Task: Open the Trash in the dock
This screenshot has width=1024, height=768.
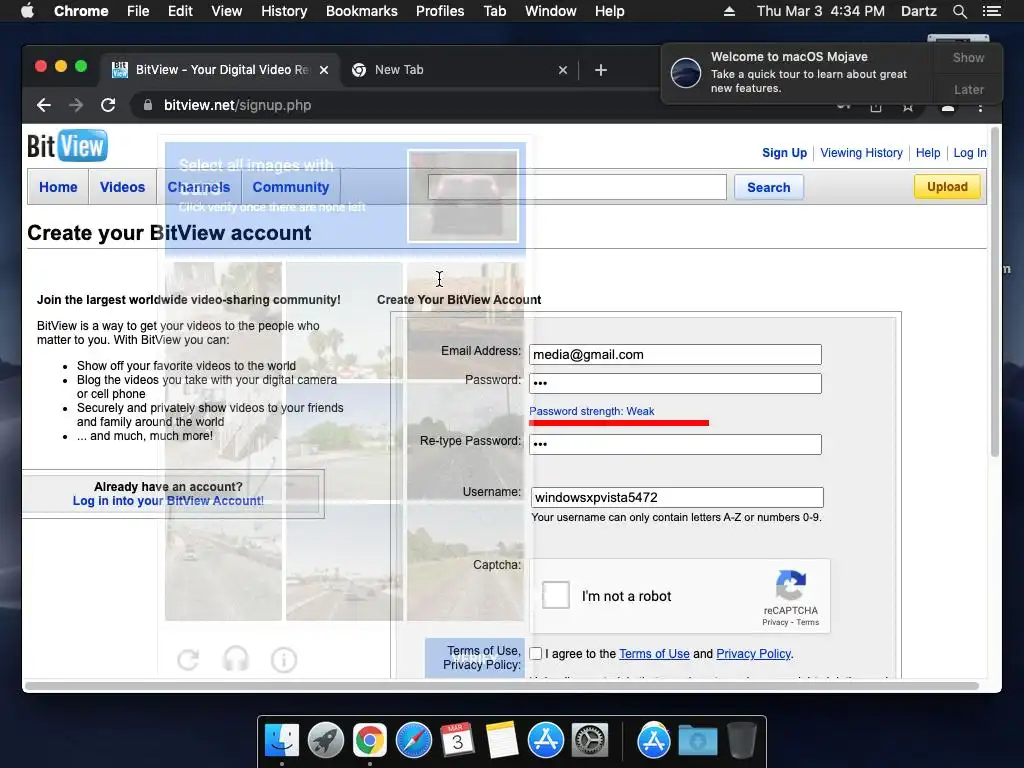Action: (x=742, y=741)
